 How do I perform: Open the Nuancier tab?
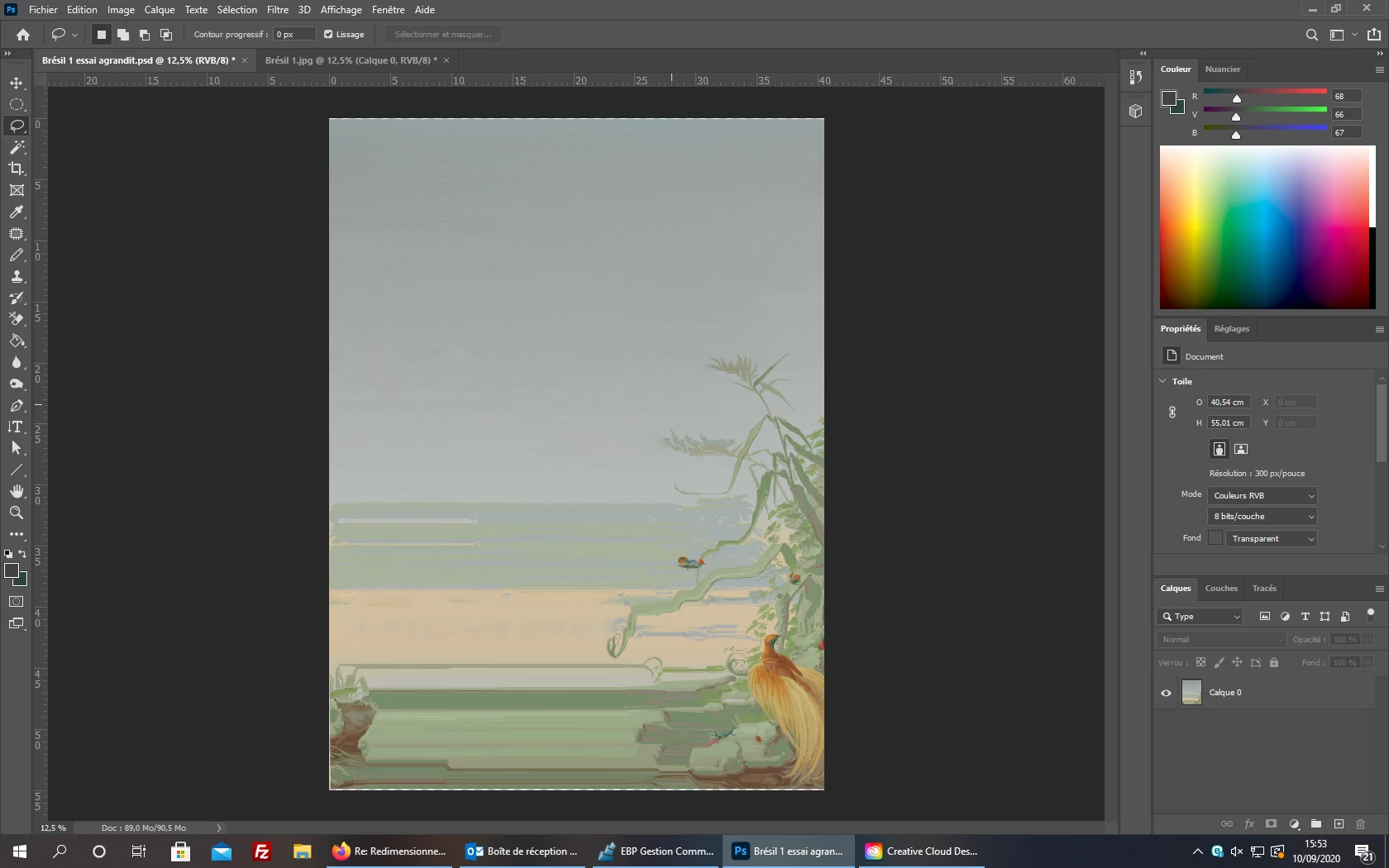tap(1223, 69)
